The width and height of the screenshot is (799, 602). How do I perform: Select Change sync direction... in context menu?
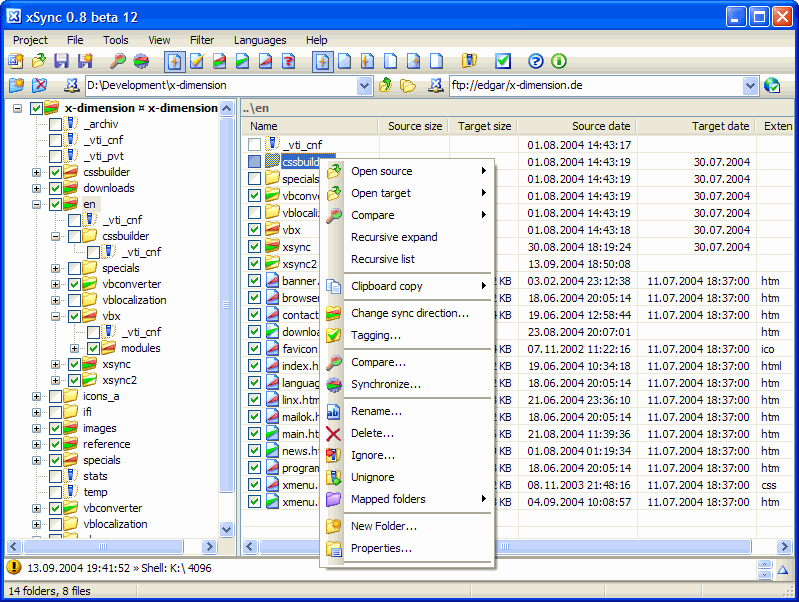click(410, 313)
